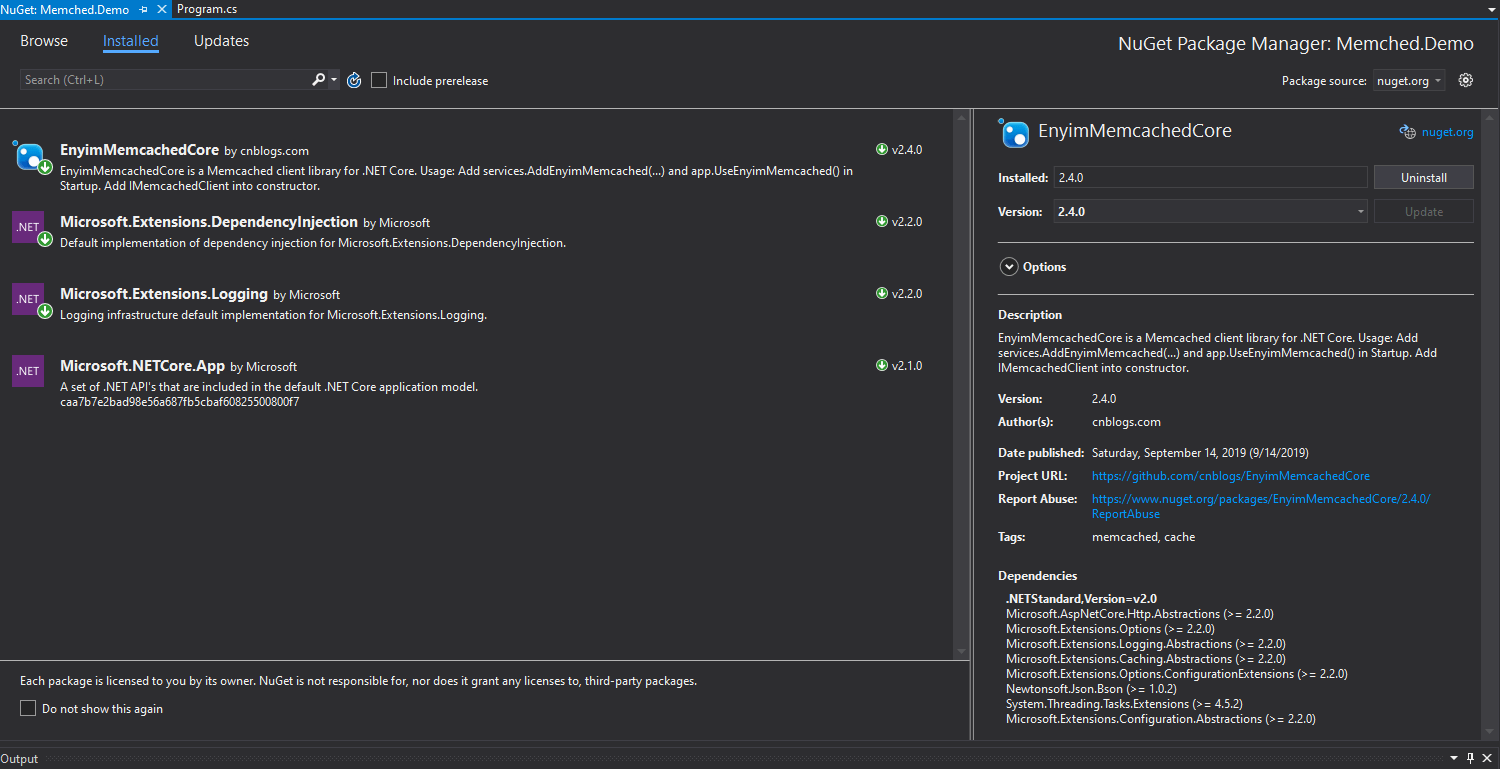1500x769 pixels.
Task: Click the Microsoft.Extensions.Logging .NET icon
Action: tap(28, 299)
